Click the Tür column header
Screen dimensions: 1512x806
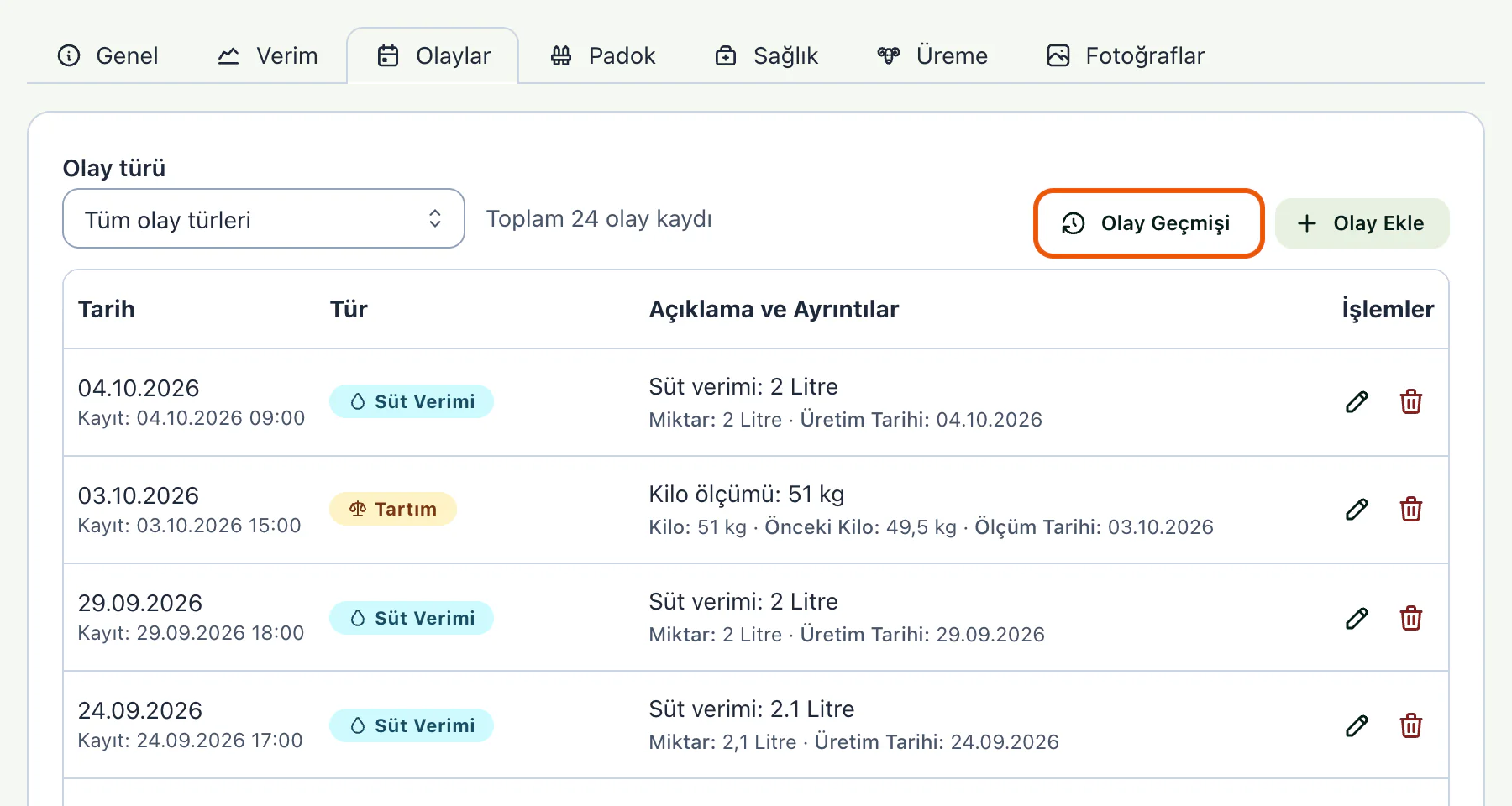[x=349, y=309]
